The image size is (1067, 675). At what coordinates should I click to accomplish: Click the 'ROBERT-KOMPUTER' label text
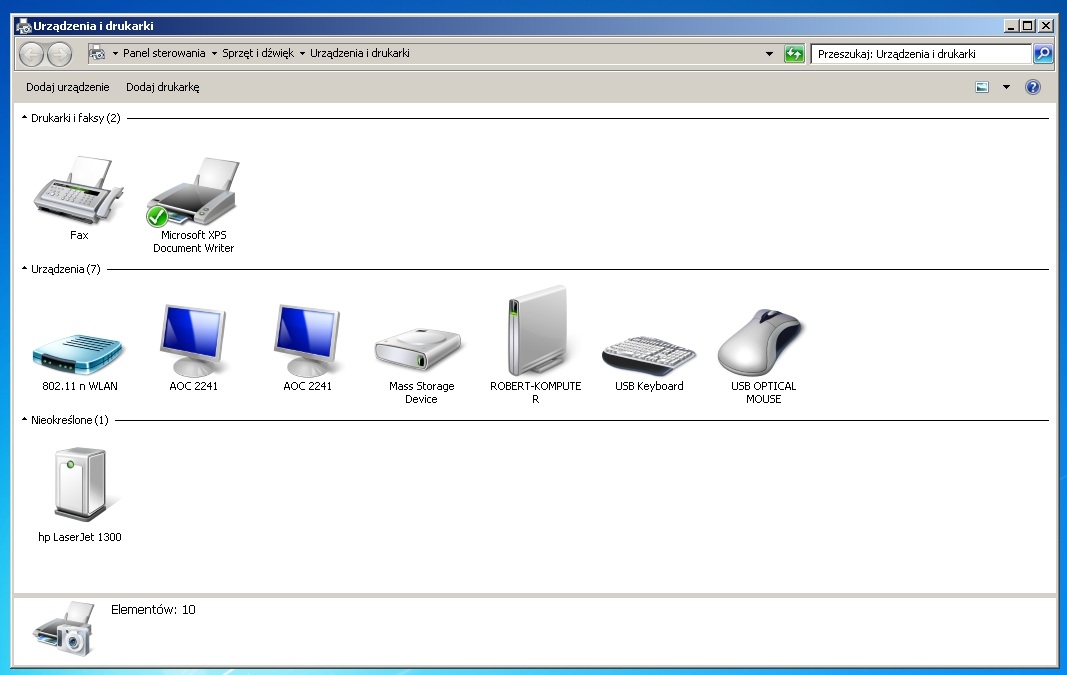click(536, 393)
